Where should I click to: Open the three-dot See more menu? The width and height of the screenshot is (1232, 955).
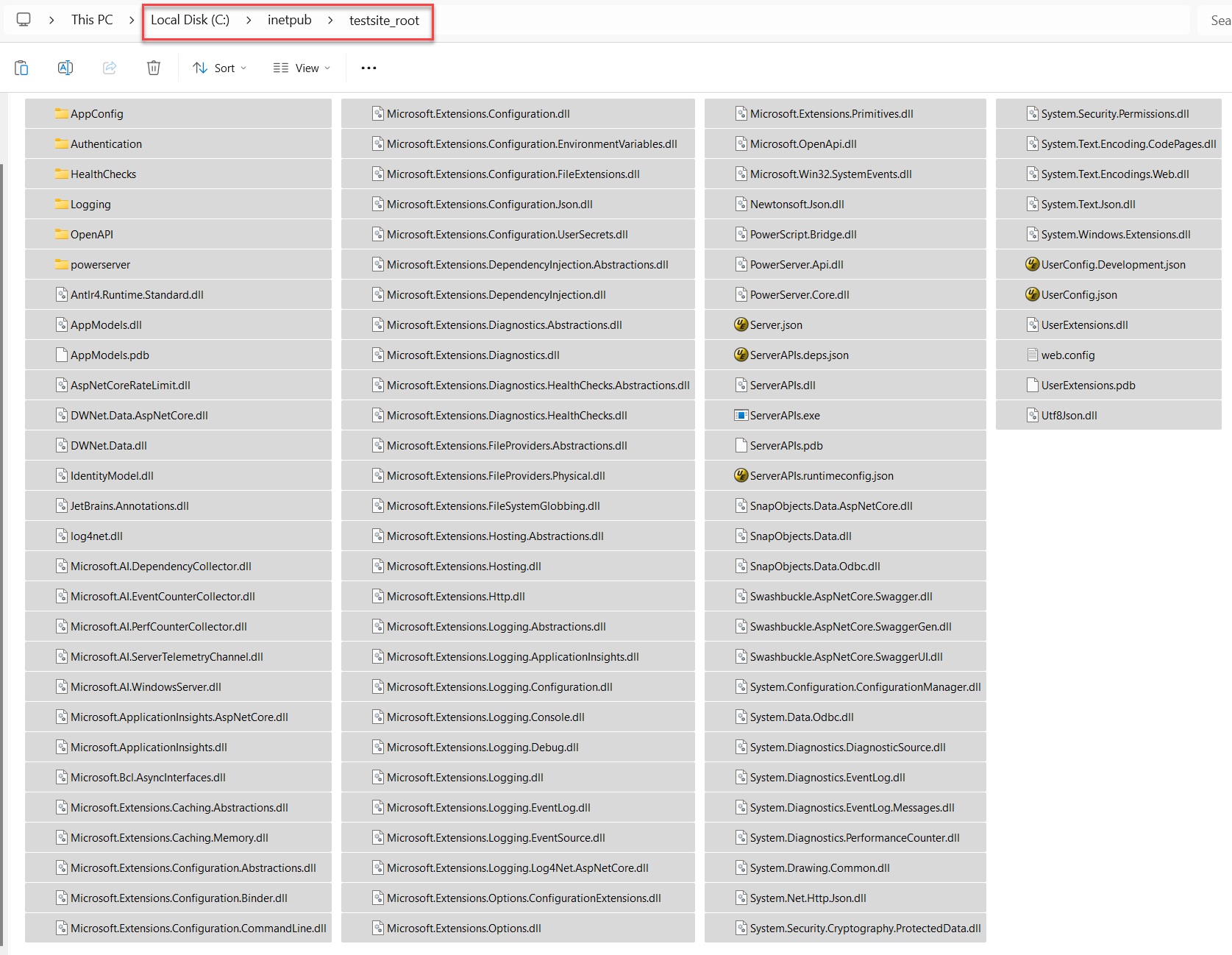(x=368, y=68)
